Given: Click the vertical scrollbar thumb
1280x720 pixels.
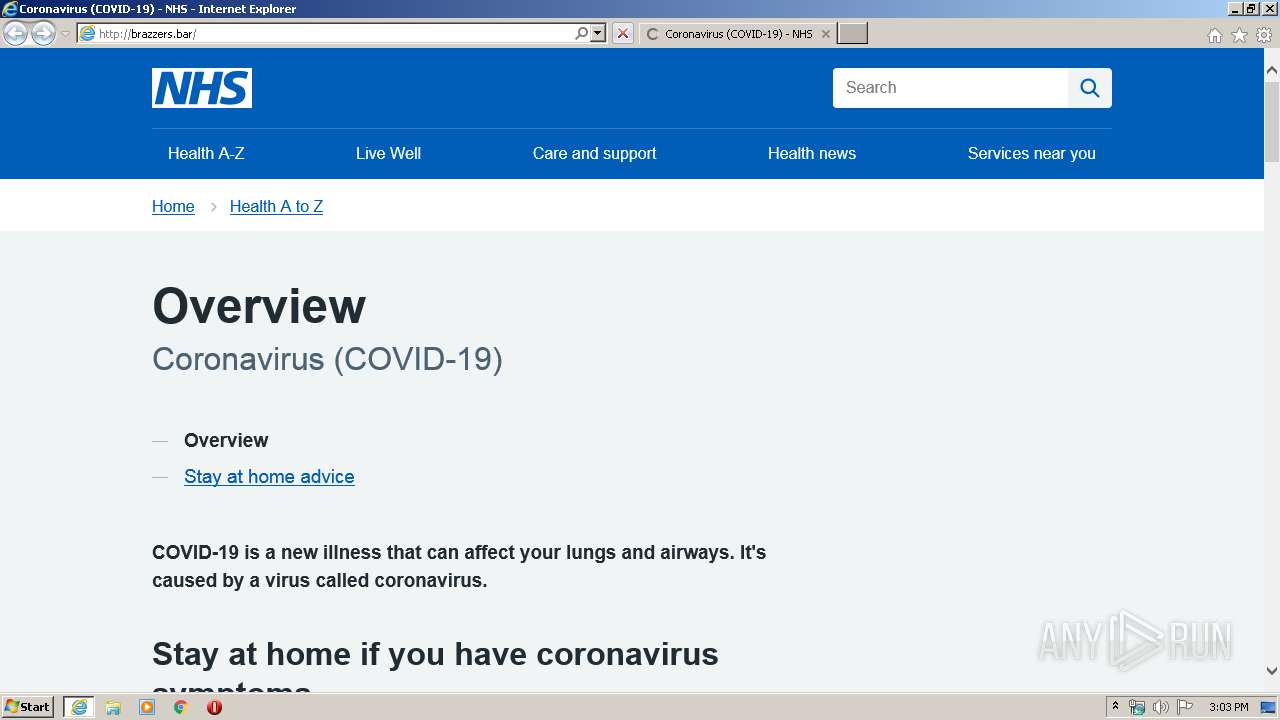Looking at the screenshot, I should (x=1272, y=122).
